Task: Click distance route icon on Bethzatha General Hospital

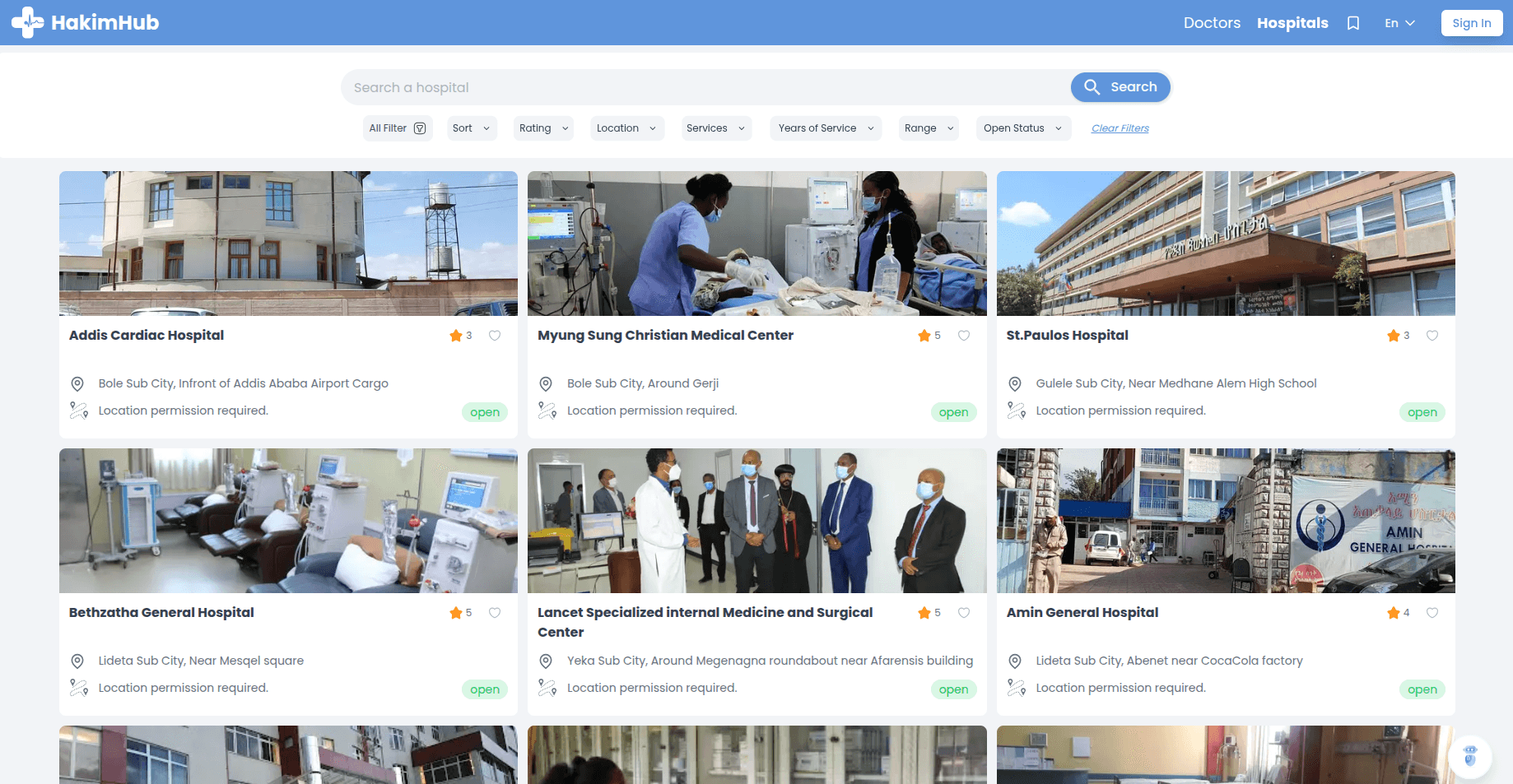Action: pos(79,688)
